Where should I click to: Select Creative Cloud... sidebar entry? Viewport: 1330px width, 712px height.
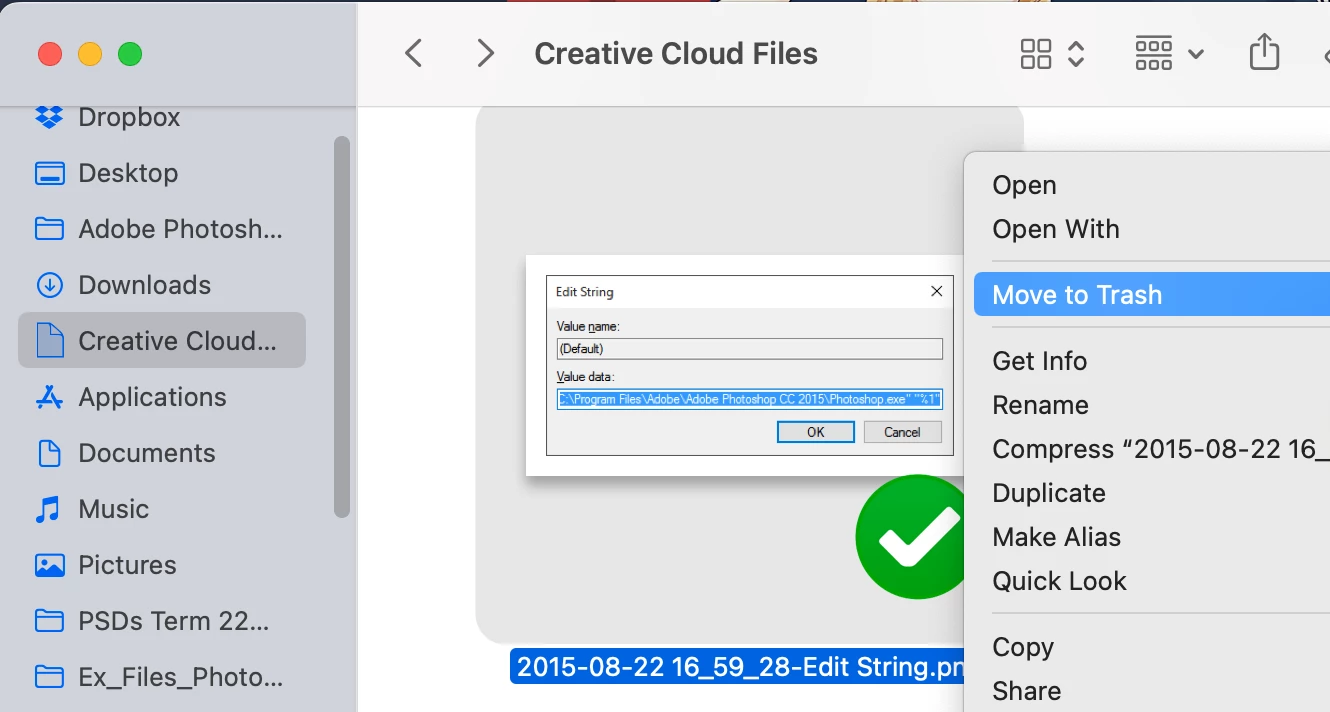click(x=162, y=341)
